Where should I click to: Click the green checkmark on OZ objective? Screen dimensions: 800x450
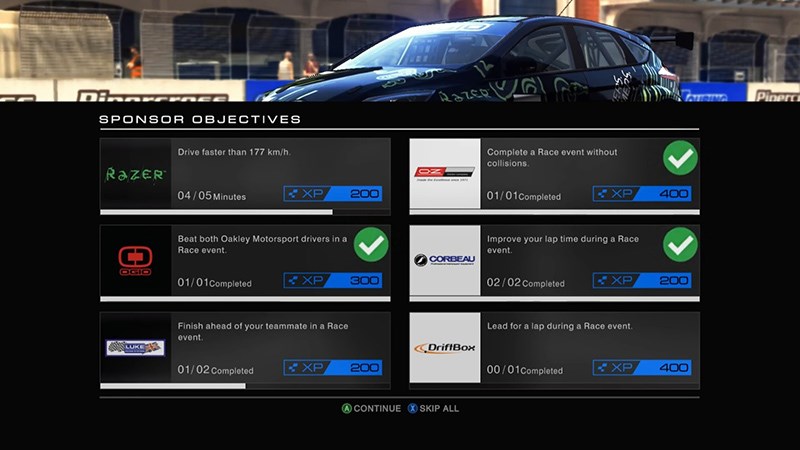pyautogui.click(x=680, y=158)
